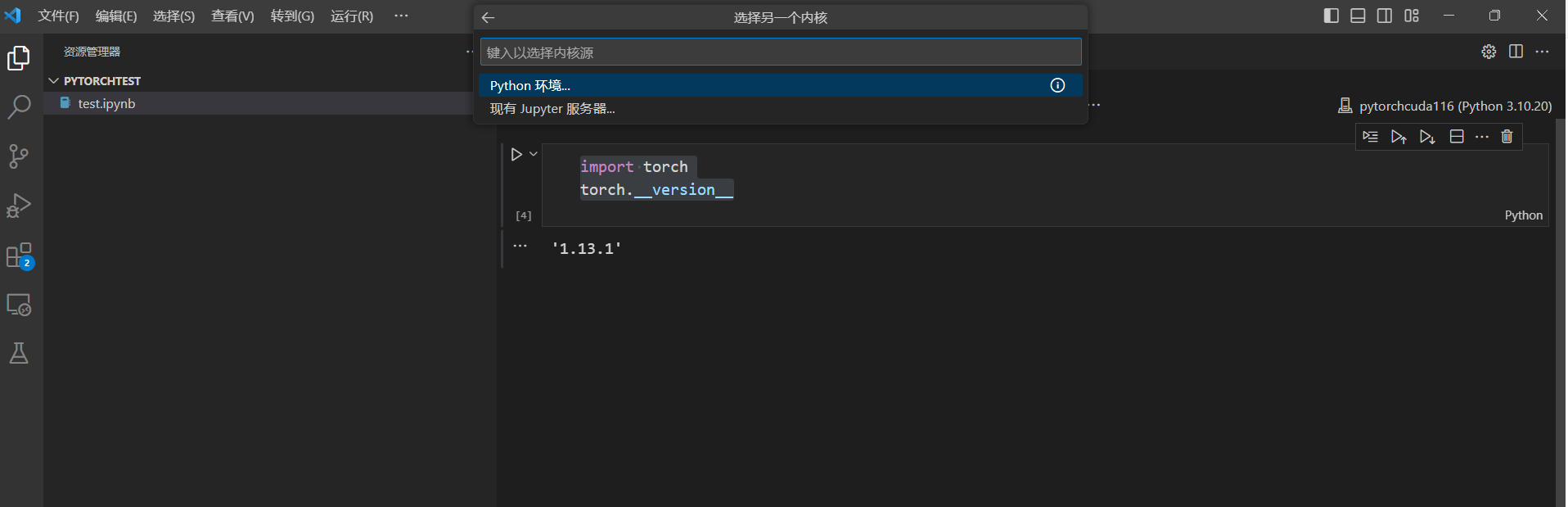Image resolution: width=1568 pixels, height=507 pixels.
Task: Toggle bottom panel layout icon
Action: (x=1358, y=16)
